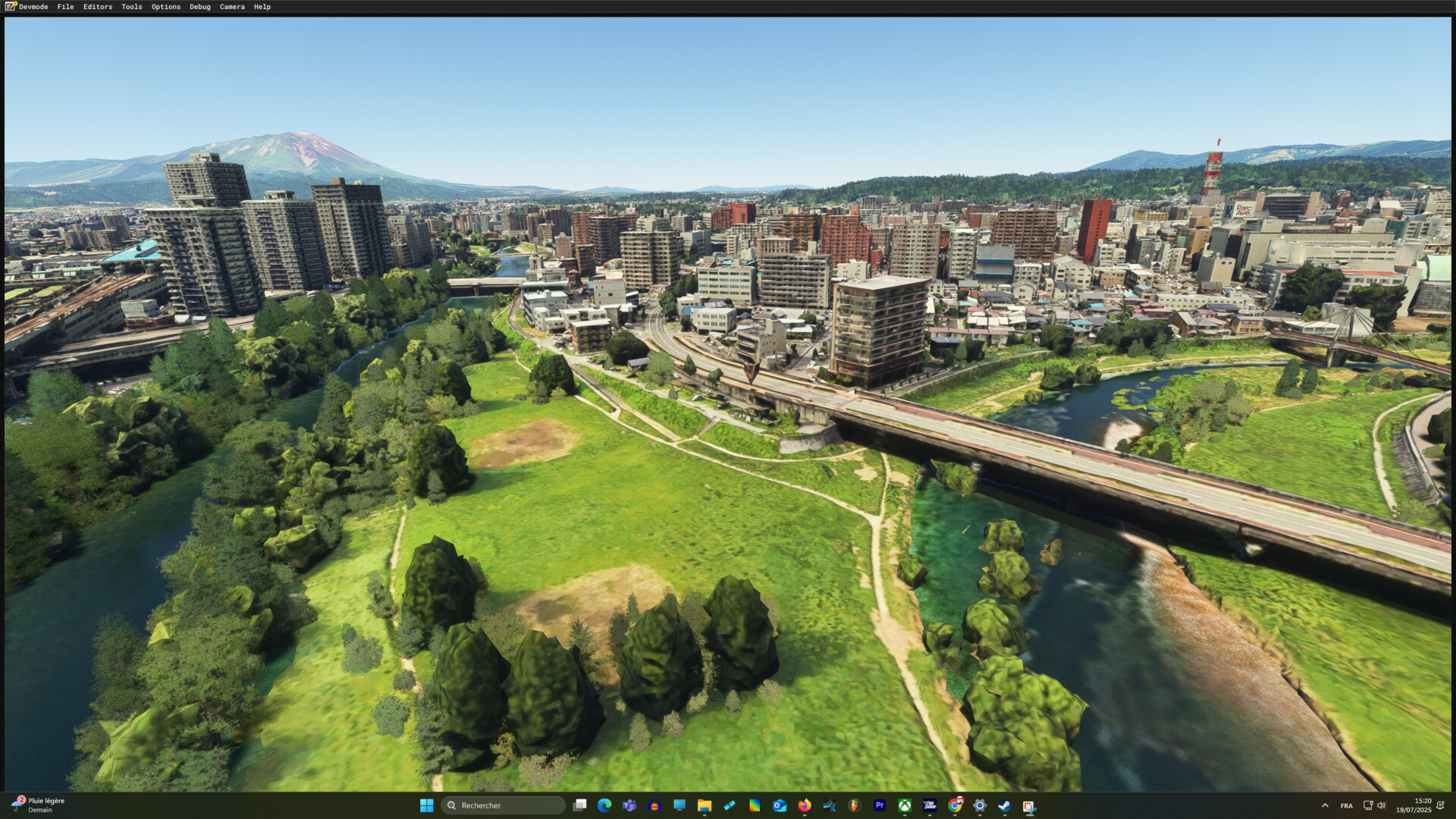Open File Explorer folder icon
Image resolution: width=1456 pixels, height=819 pixels.
click(x=704, y=805)
